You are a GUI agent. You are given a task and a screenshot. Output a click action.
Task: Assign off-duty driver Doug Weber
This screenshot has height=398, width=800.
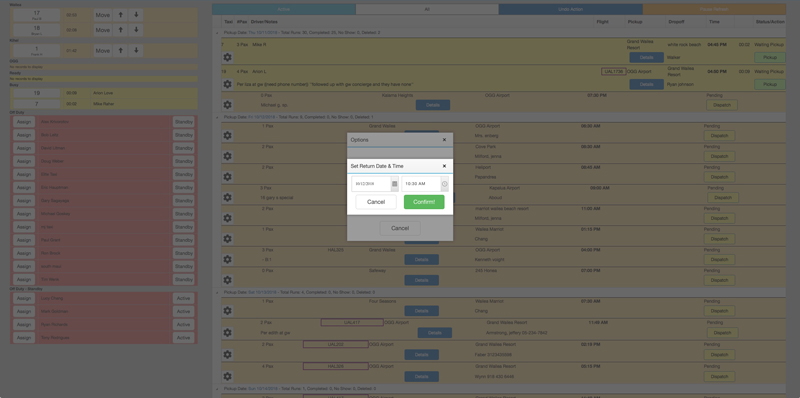(x=23, y=161)
